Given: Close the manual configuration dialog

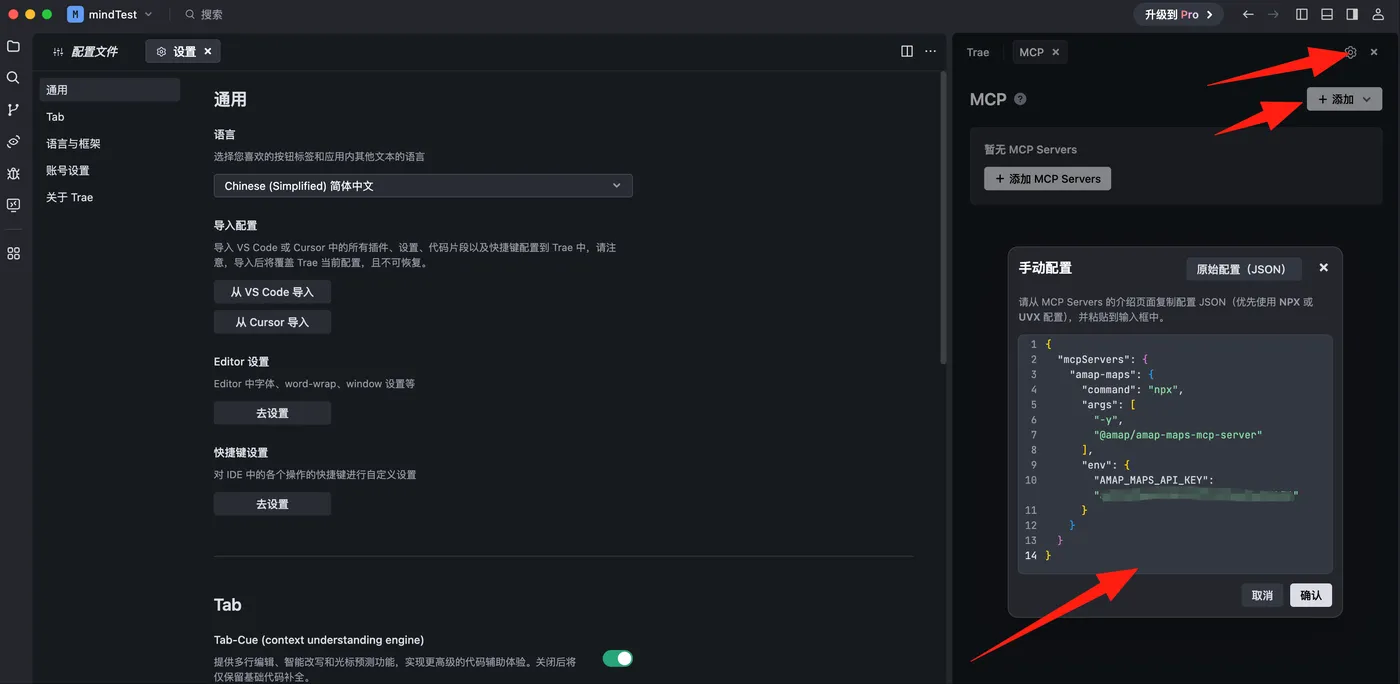Looking at the screenshot, I should click(x=1324, y=268).
